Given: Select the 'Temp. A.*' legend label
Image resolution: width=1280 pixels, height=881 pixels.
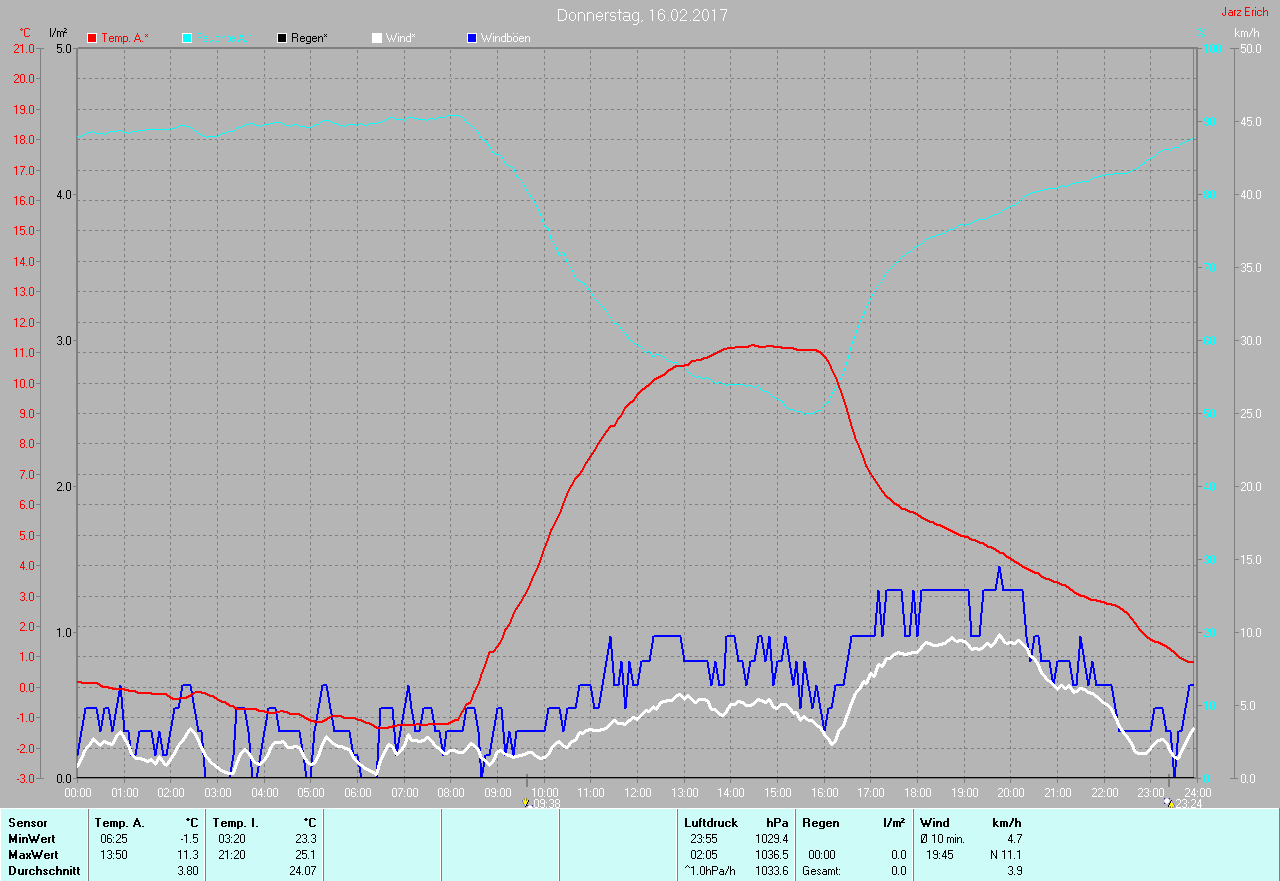Looking at the screenshot, I should point(125,38).
